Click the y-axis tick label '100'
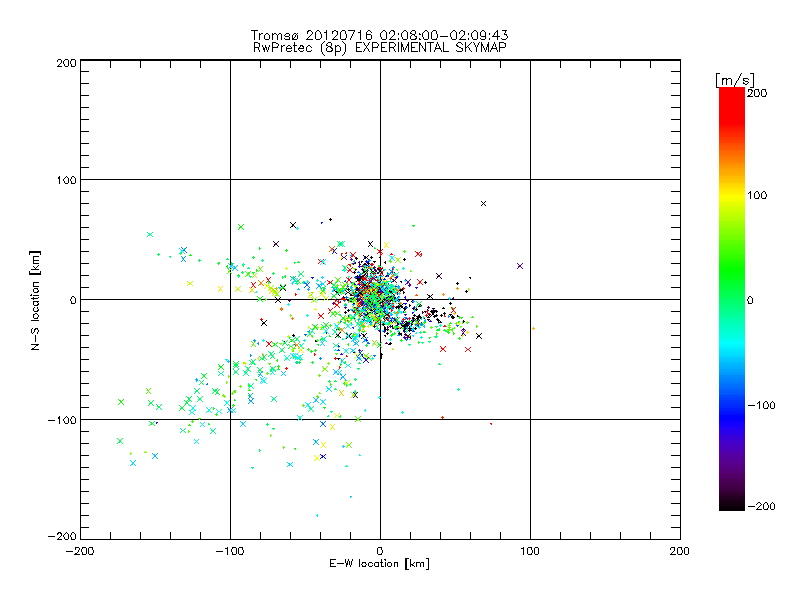Viewport: 800px width, 600px height. pyautogui.click(x=66, y=180)
